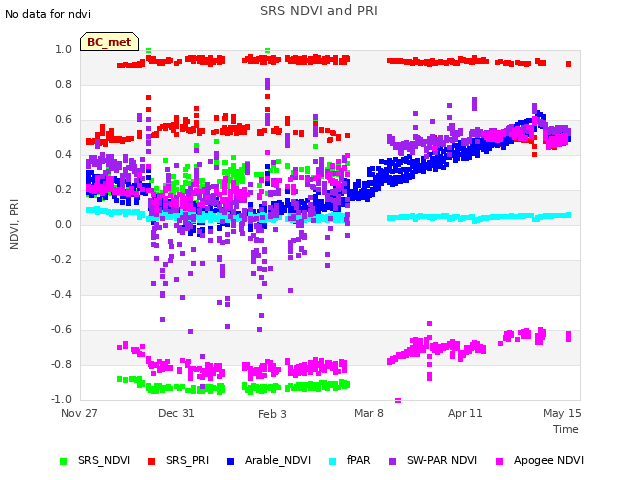The width and height of the screenshot is (640, 480).
Task: Select the Apogee NDVI legend label
Action: [549, 460]
